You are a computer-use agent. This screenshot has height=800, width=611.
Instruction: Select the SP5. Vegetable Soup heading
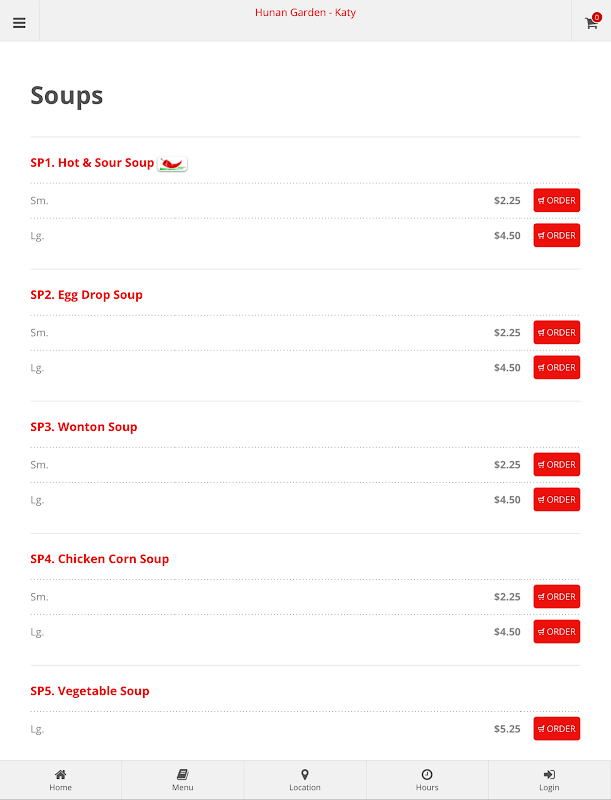[x=90, y=691]
